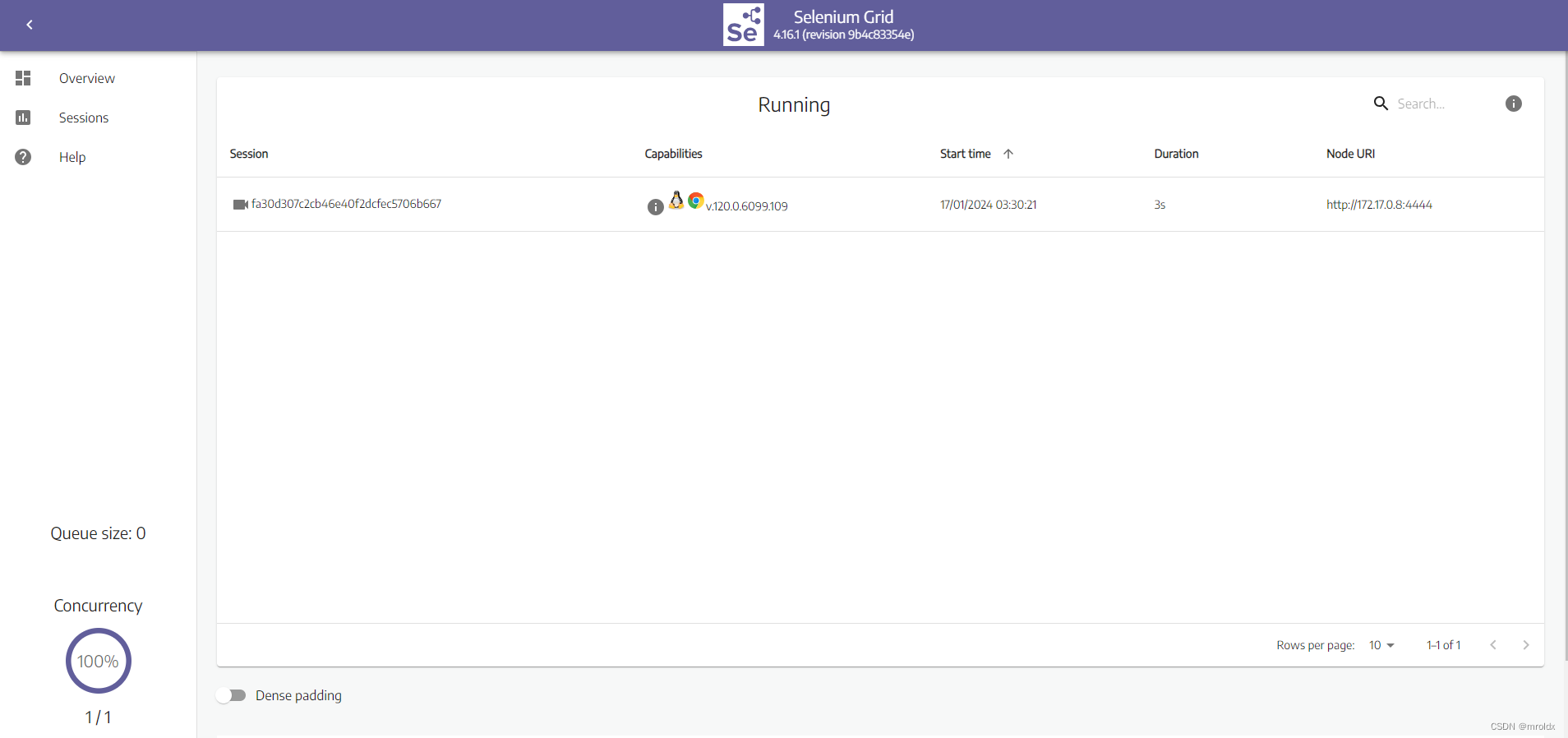Open the Help page

tap(72, 157)
